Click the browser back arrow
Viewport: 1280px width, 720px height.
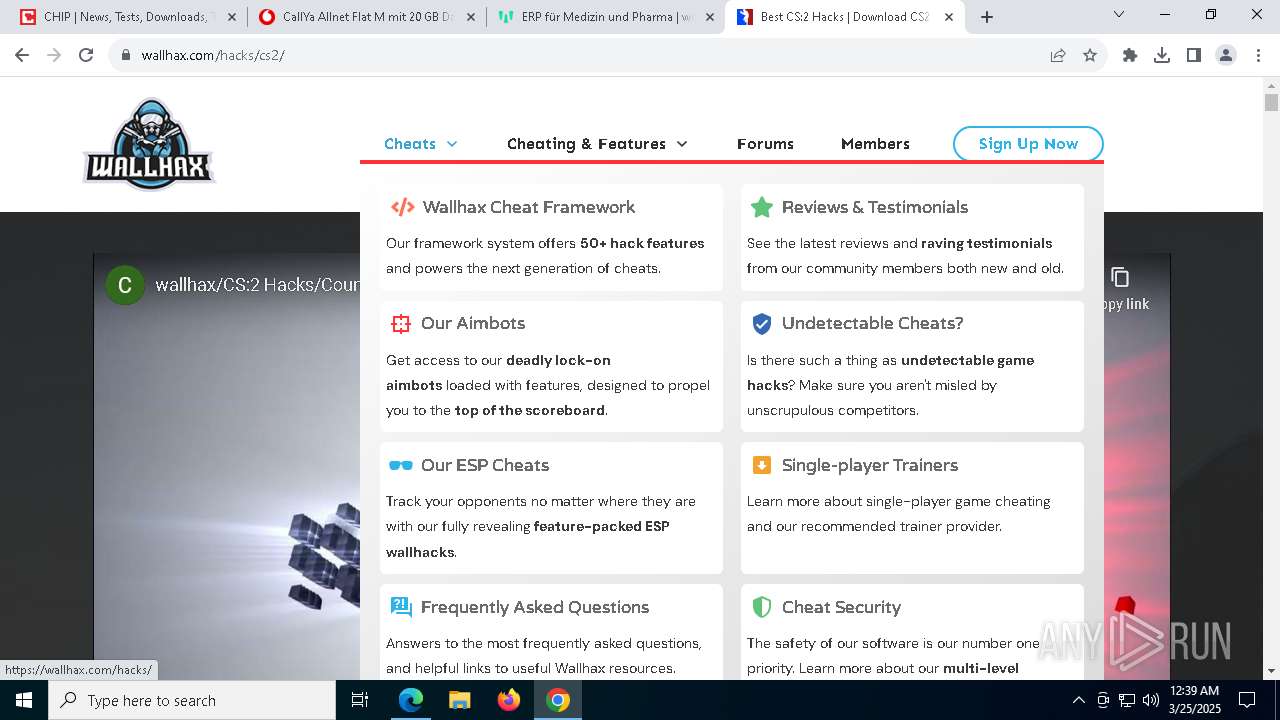[22, 55]
